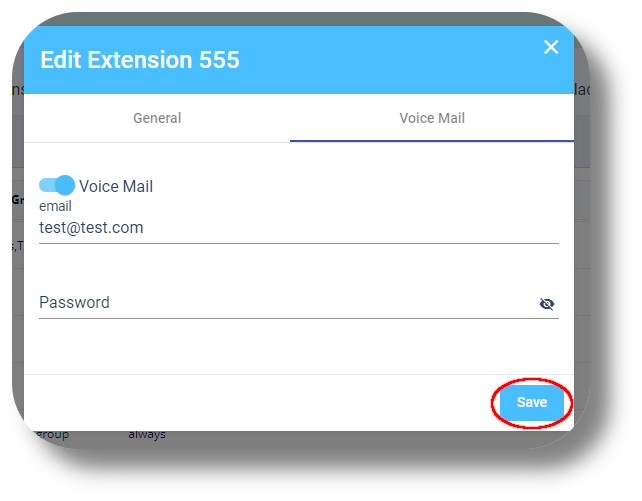Click the blue underline below Voice Mail tab

[x=432, y=141]
